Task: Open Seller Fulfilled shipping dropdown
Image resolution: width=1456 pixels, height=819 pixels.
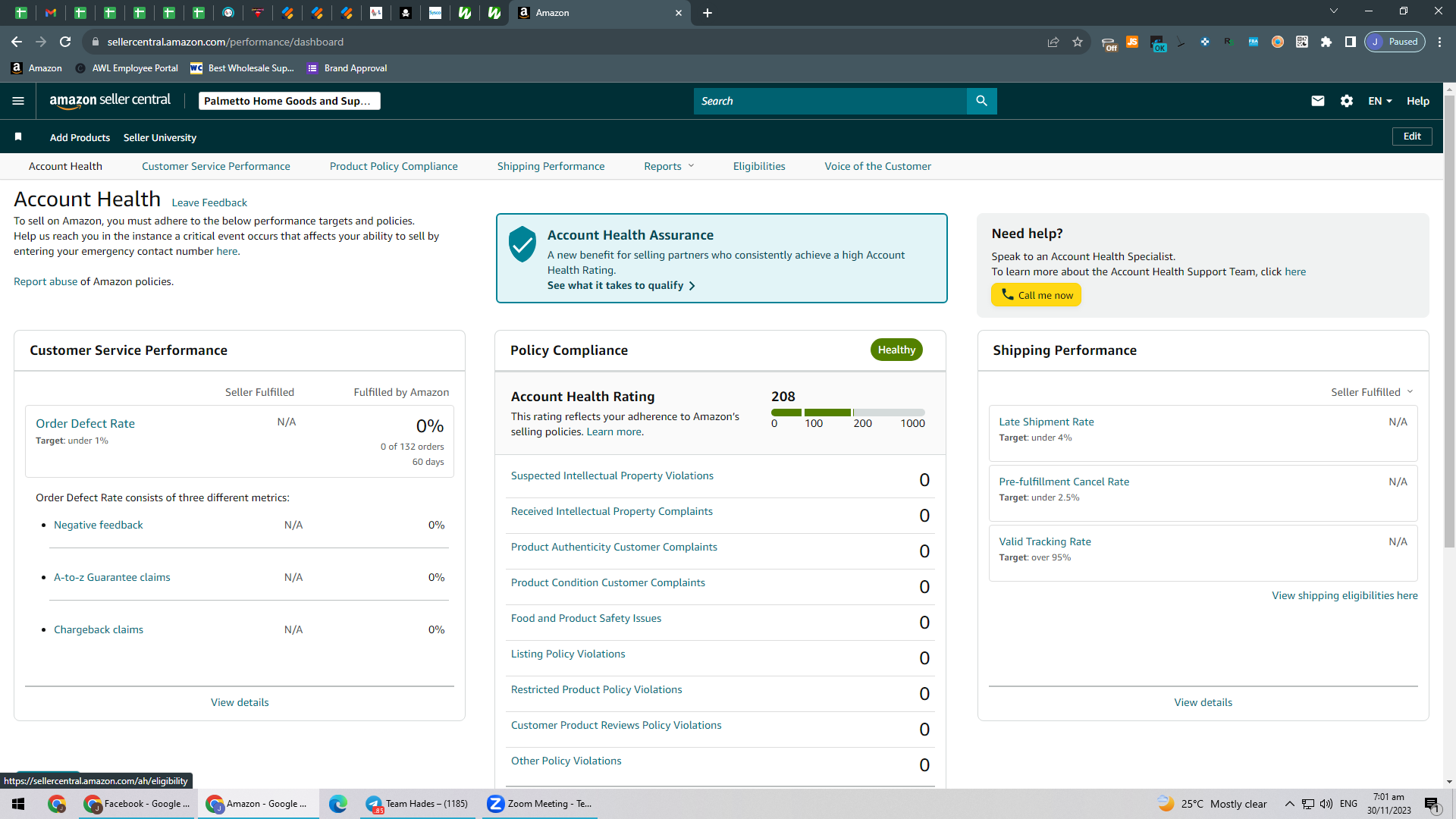Action: (1372, 392)
